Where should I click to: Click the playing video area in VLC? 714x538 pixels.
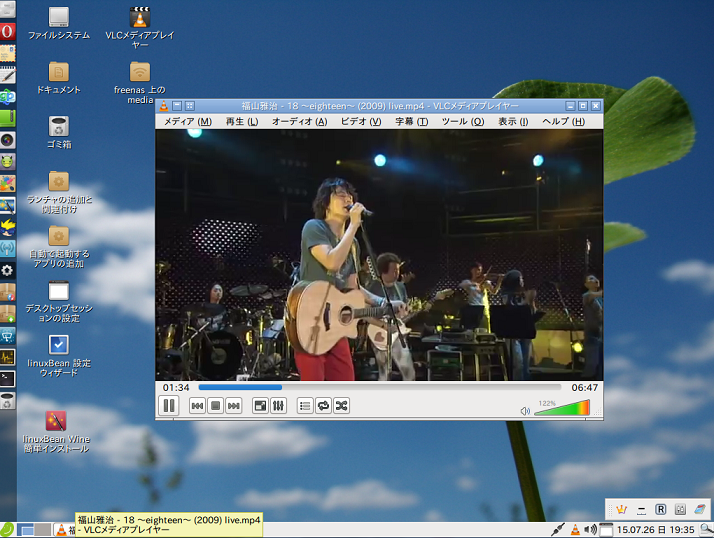coord(379,255)
